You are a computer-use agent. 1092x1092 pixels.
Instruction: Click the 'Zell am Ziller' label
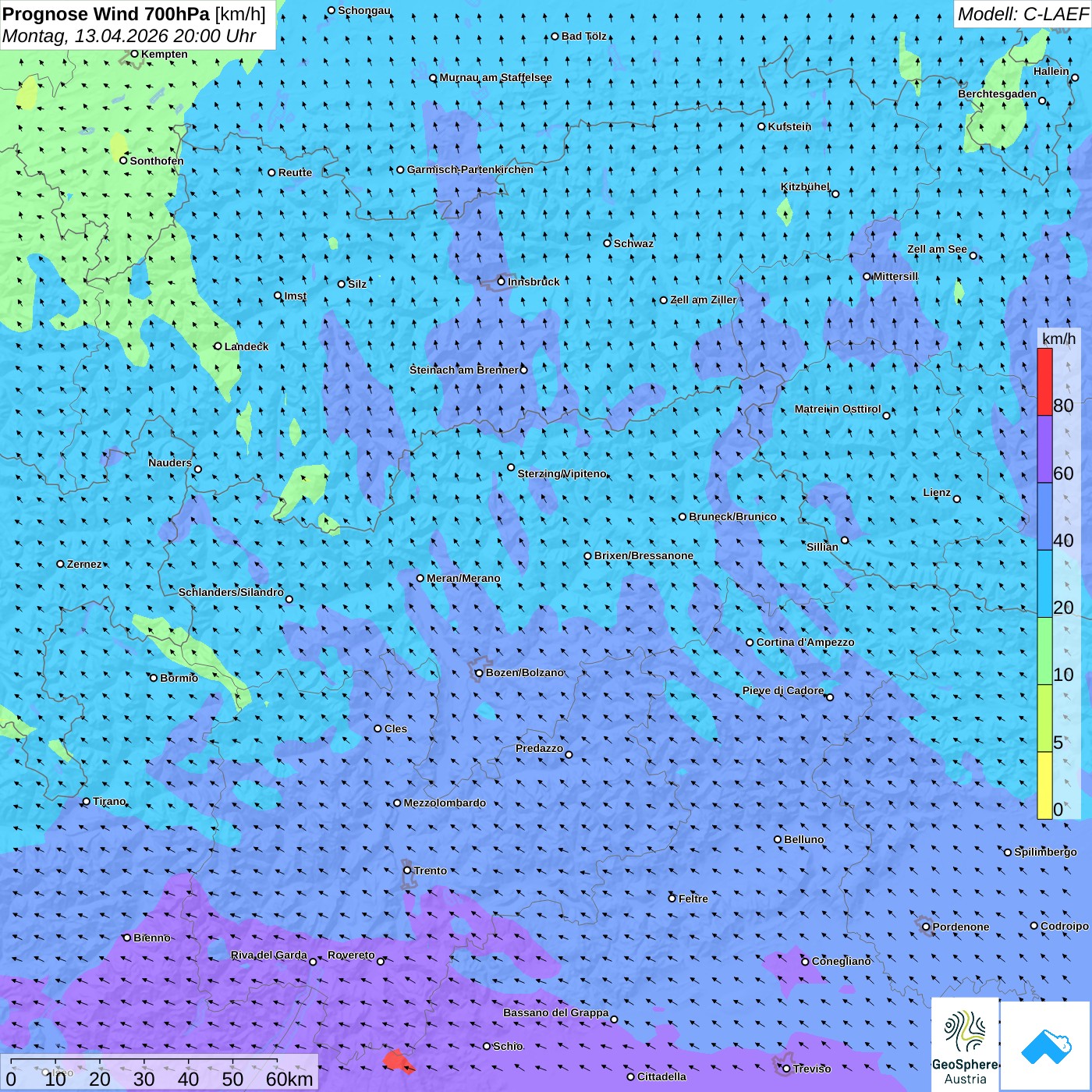tap(704, 300)
